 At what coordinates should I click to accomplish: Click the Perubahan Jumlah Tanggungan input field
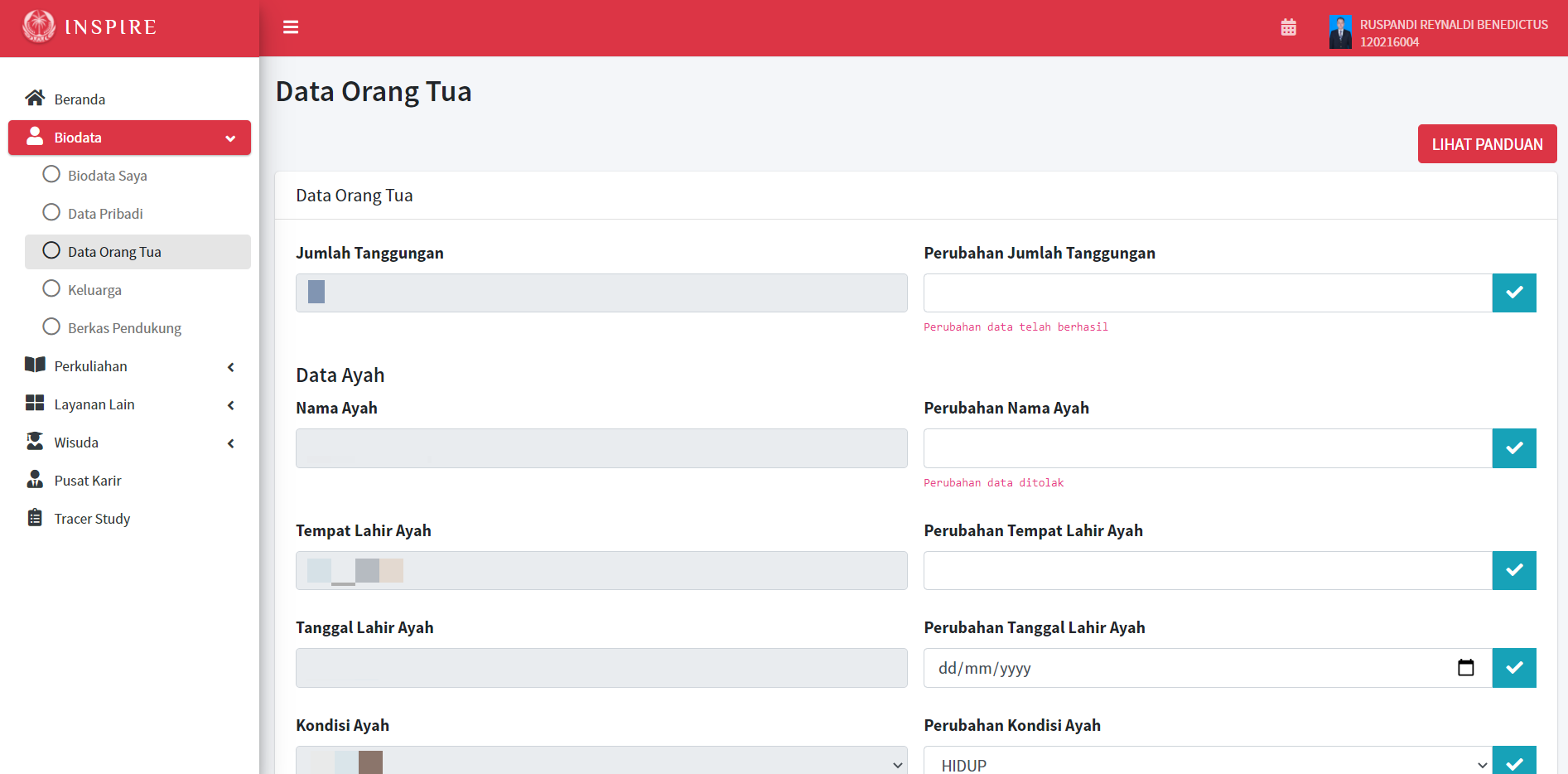[1206, 293]
